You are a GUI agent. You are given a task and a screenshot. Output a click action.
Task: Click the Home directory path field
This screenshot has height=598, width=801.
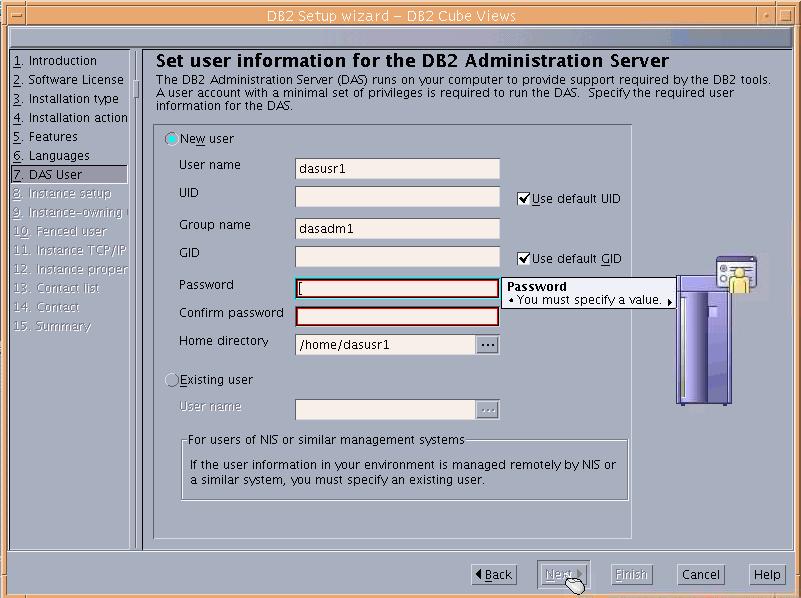point(385,345)
